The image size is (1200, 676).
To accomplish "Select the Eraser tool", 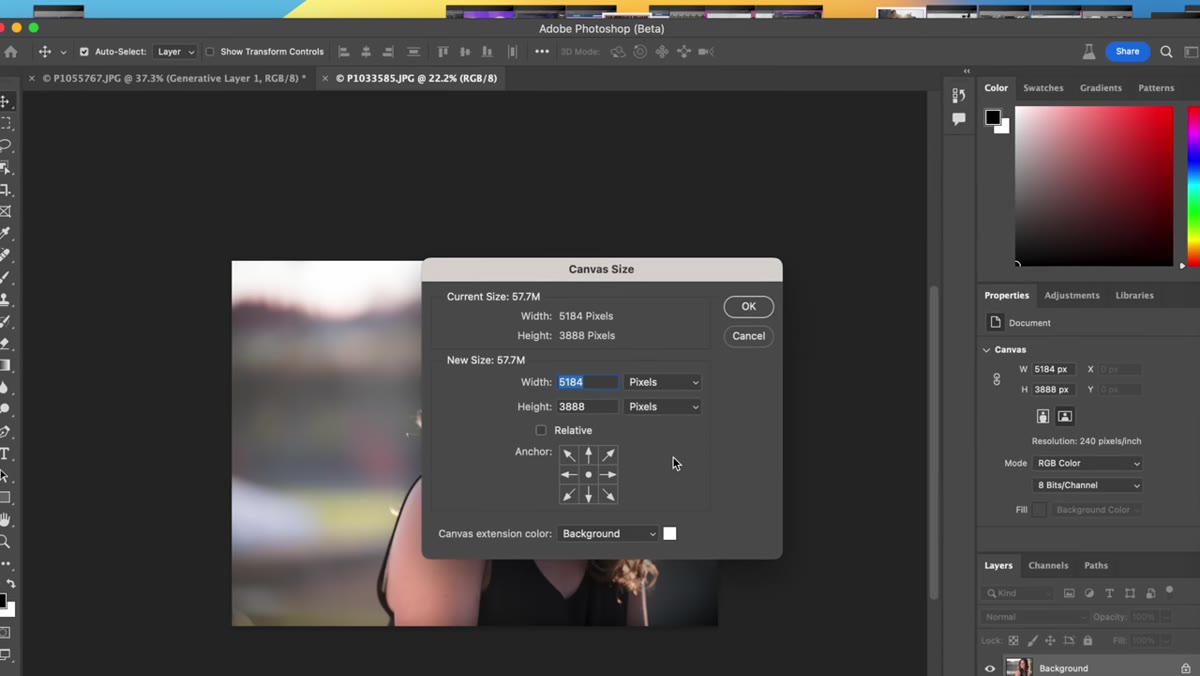I will click(x=5, y=343).
